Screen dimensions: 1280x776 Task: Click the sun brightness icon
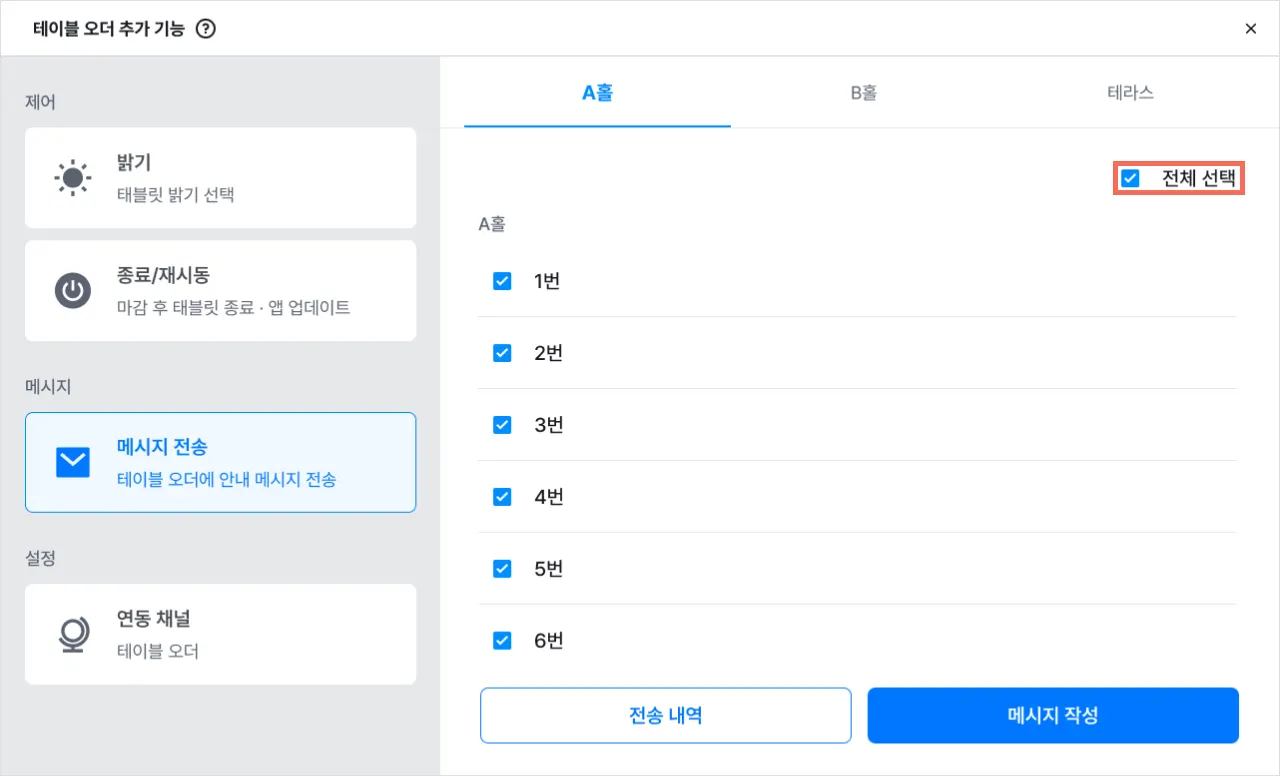[72, 178]
